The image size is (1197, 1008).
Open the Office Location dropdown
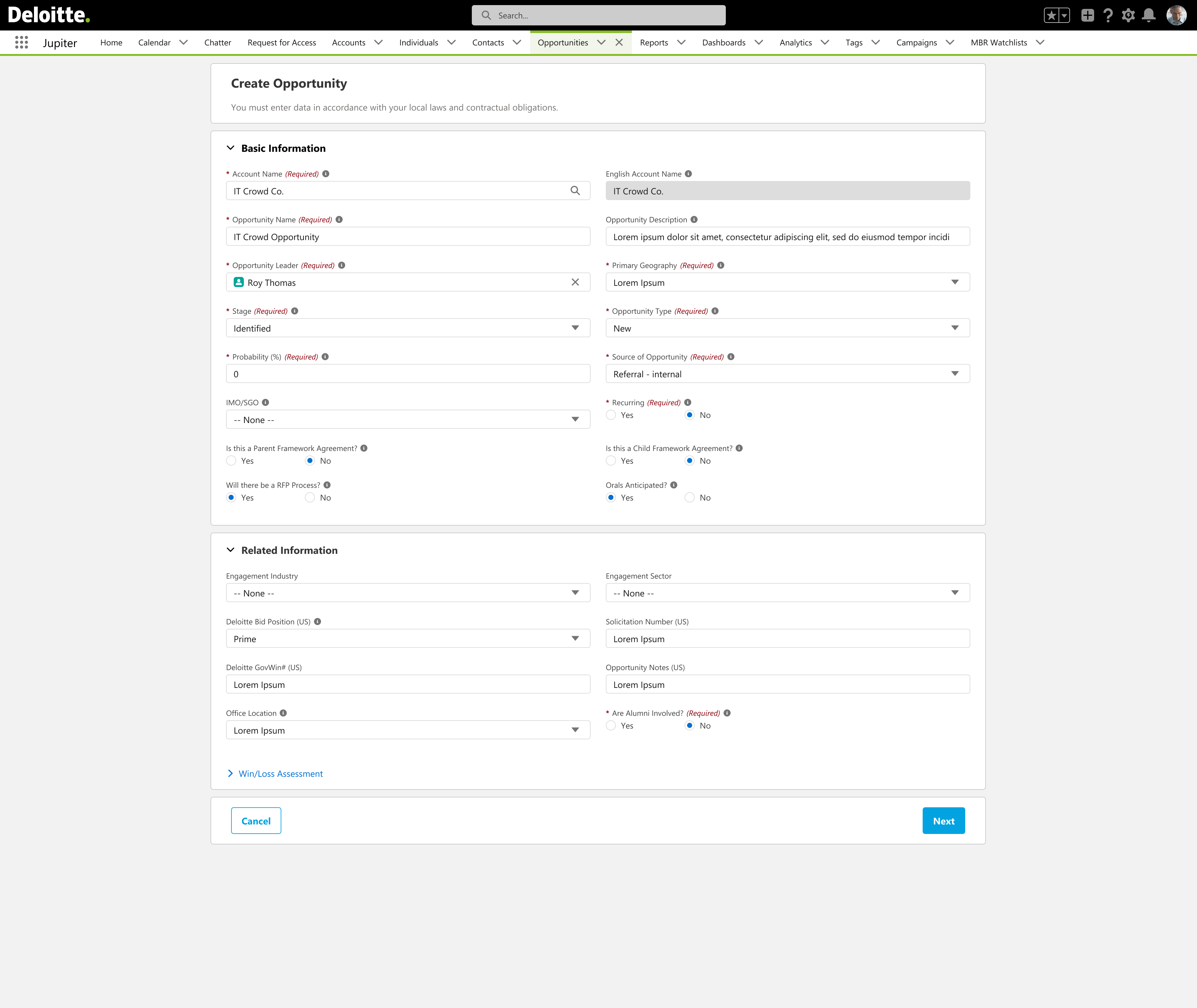click(408, 730)
